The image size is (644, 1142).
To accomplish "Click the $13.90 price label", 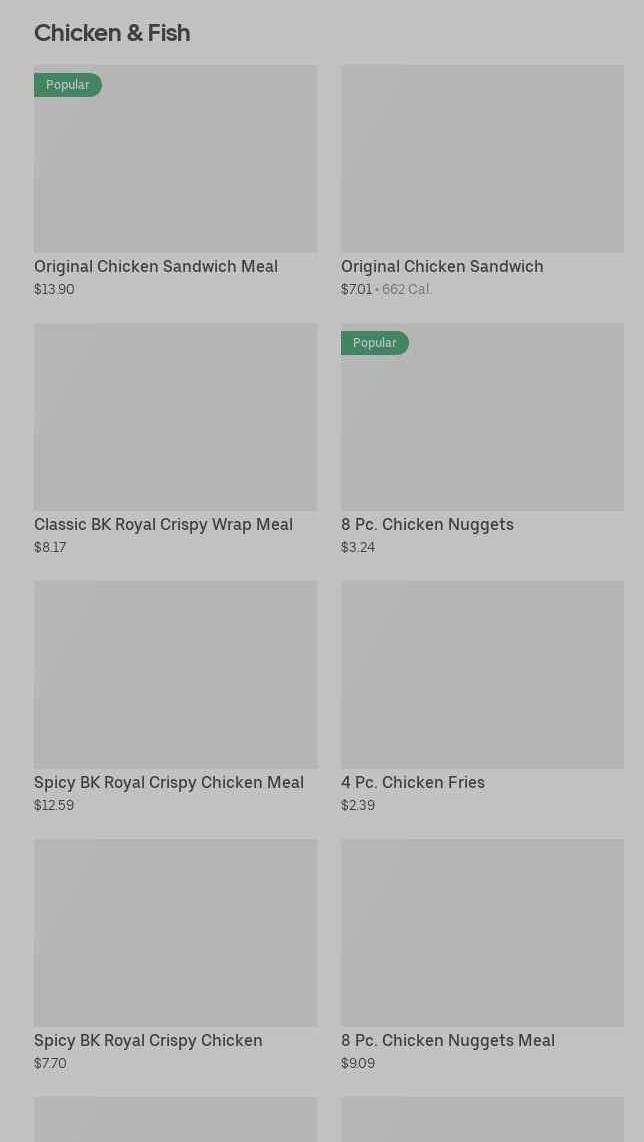I will [54, 290].
